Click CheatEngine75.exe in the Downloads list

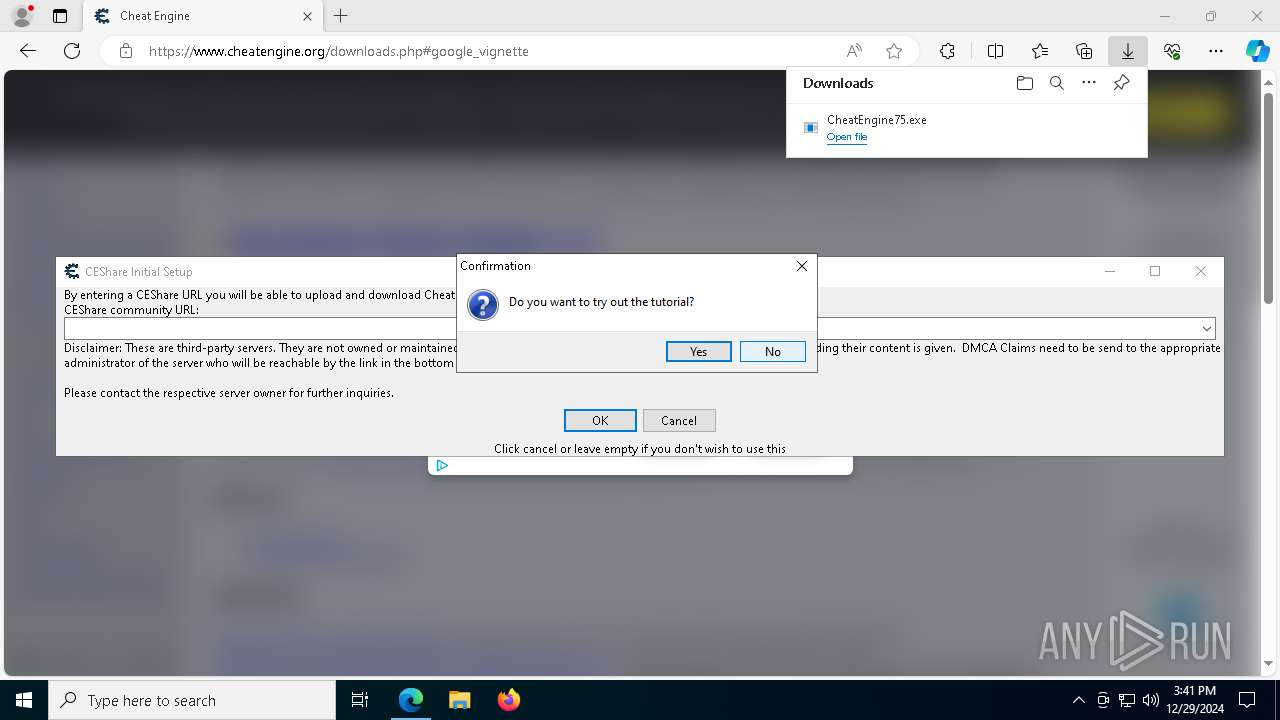877,120
